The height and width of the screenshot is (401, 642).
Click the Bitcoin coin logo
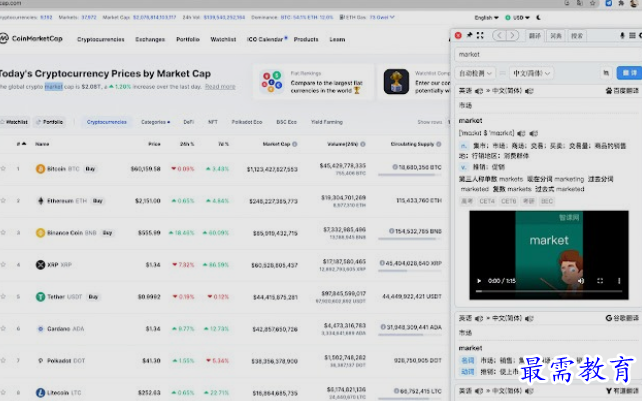click(x=40, y=169)
